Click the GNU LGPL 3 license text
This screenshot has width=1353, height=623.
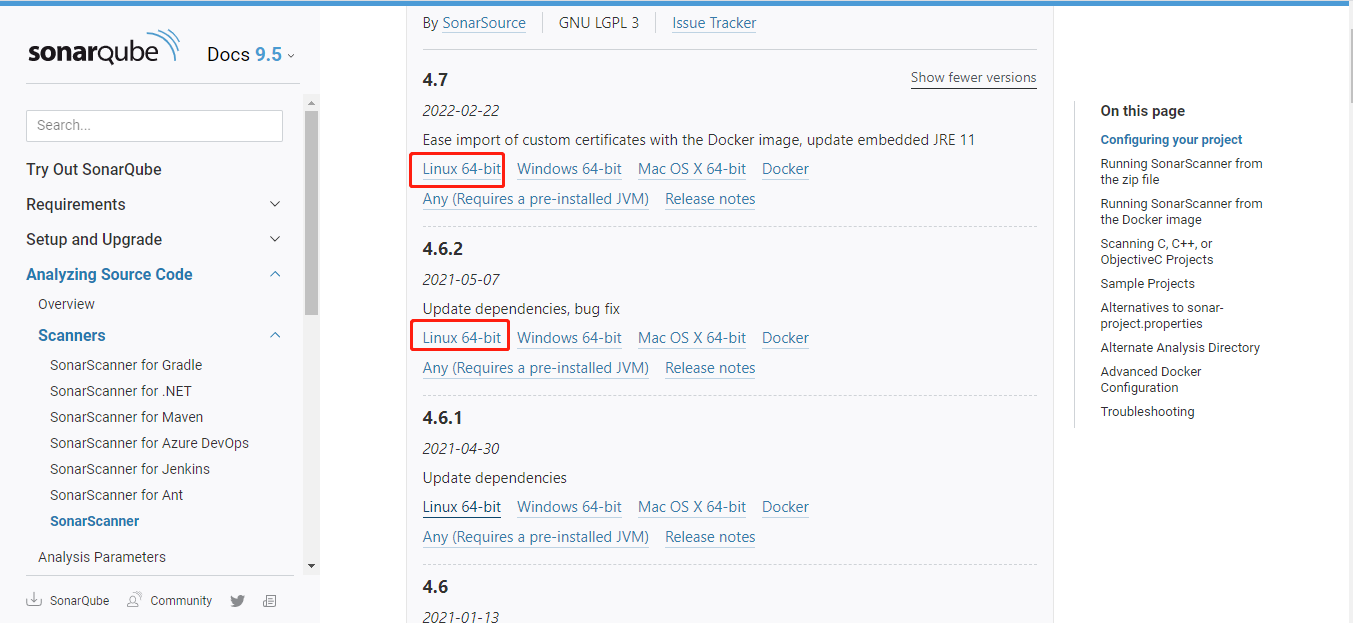point(599,23)
